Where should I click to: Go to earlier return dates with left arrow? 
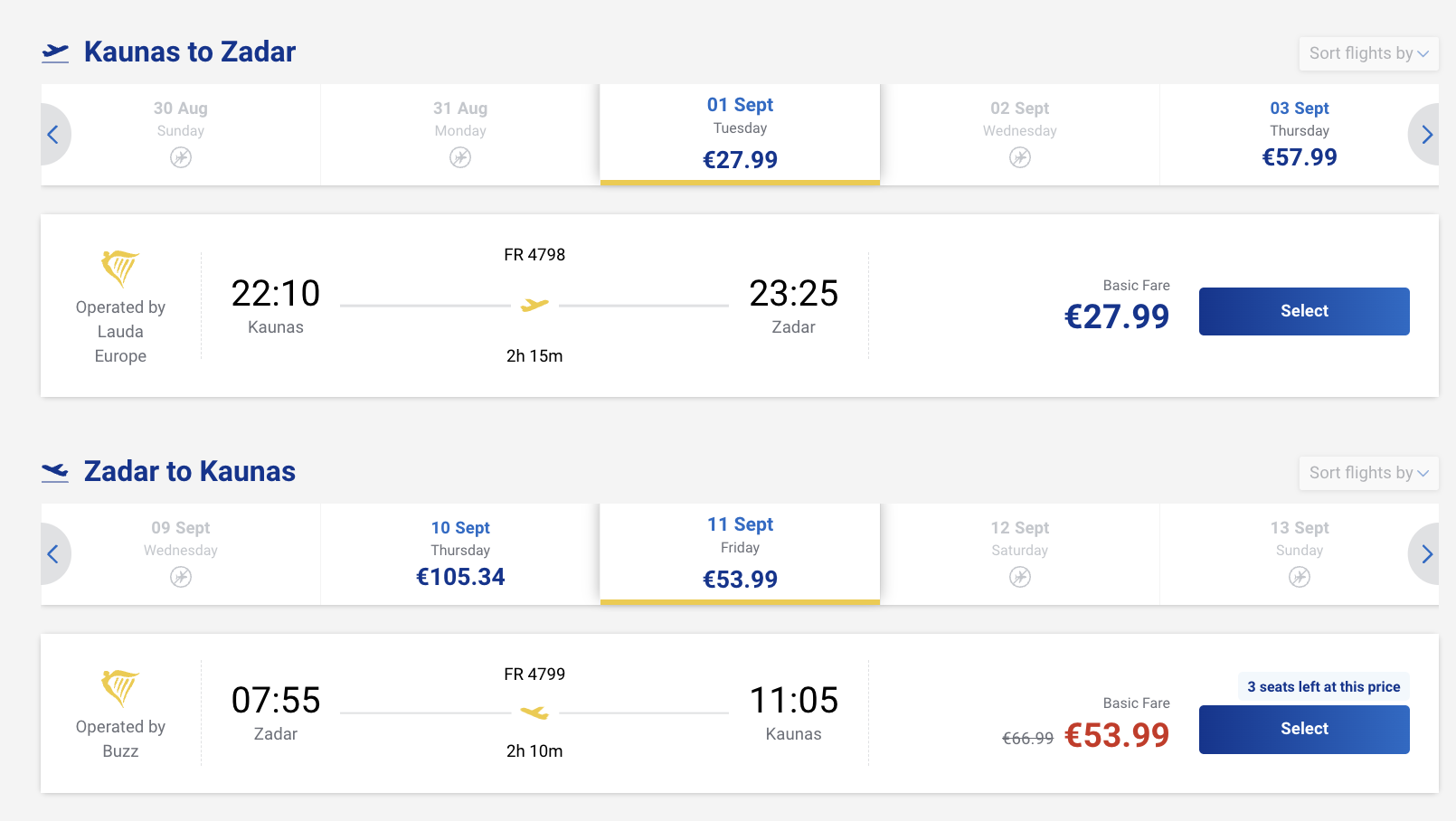tap(54, 554)
